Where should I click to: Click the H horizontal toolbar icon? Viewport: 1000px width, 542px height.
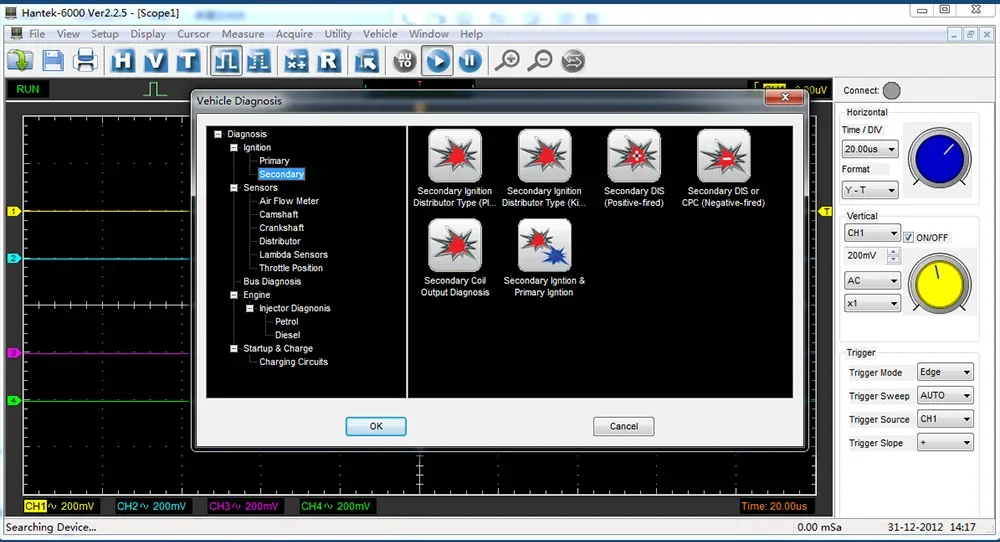click(x=123, y=61)
